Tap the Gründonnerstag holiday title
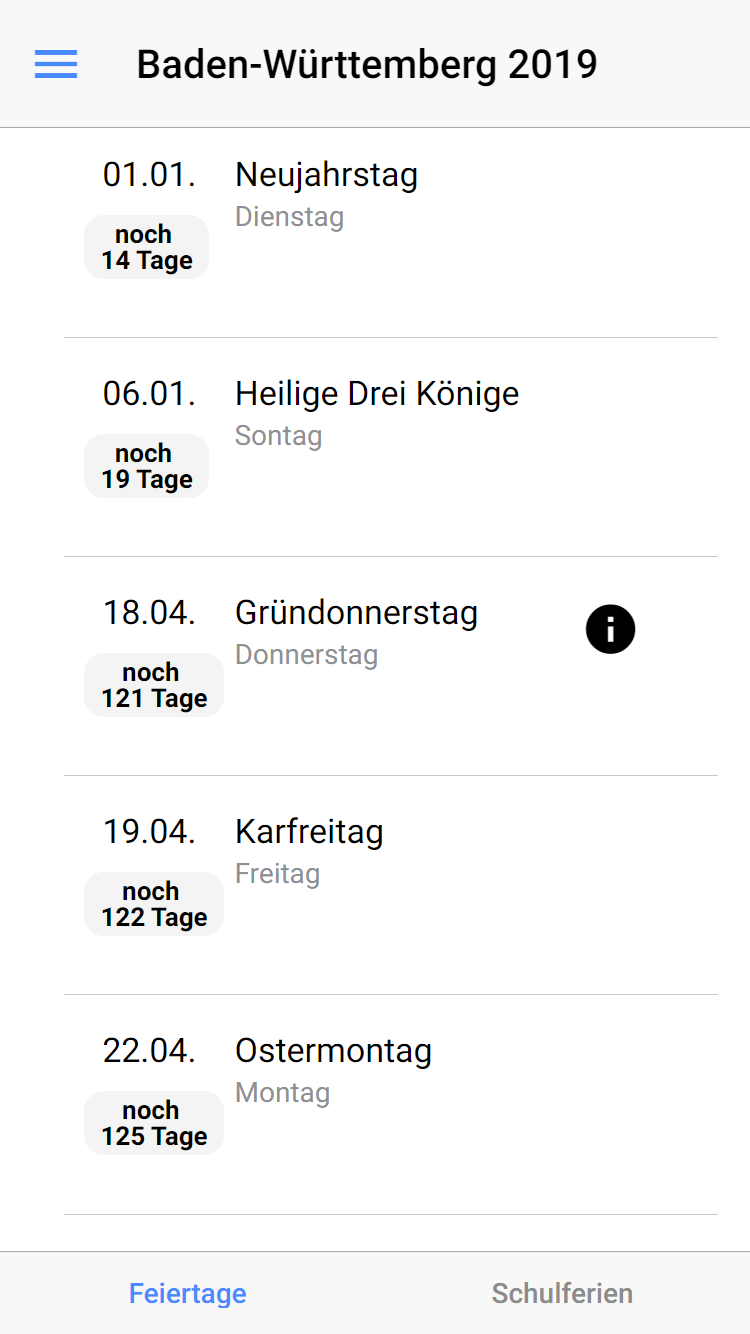The width and height of the screenshot is (750, 1334). pyautogui.click(x=356, y=613)
